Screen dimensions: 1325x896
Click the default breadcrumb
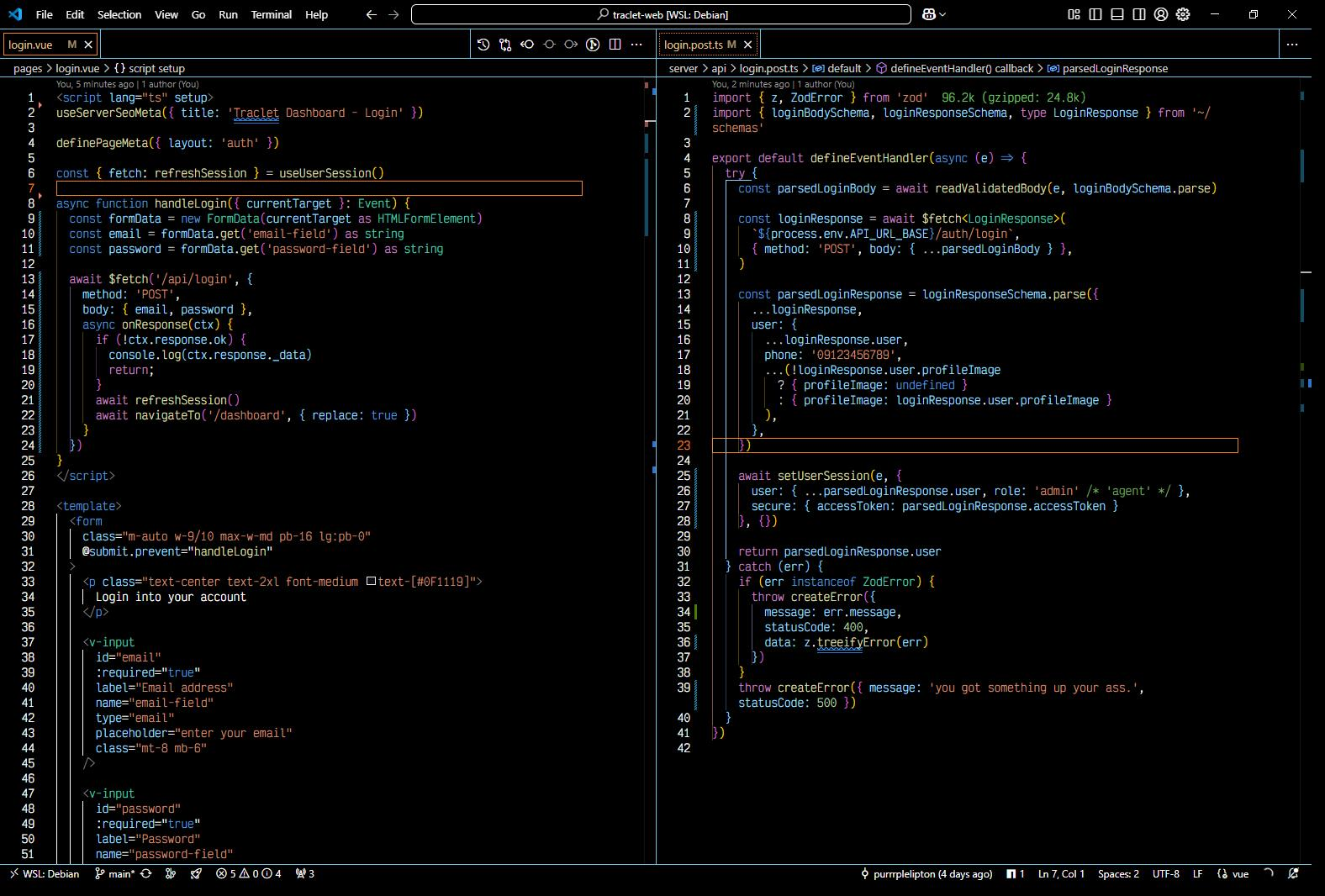click(x=837, y=69)
